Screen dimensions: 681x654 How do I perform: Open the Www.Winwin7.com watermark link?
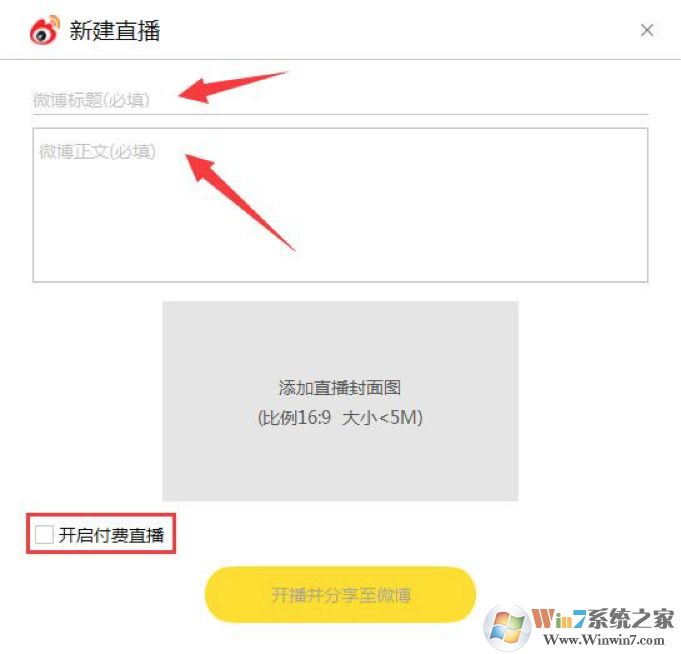point(604,640)
